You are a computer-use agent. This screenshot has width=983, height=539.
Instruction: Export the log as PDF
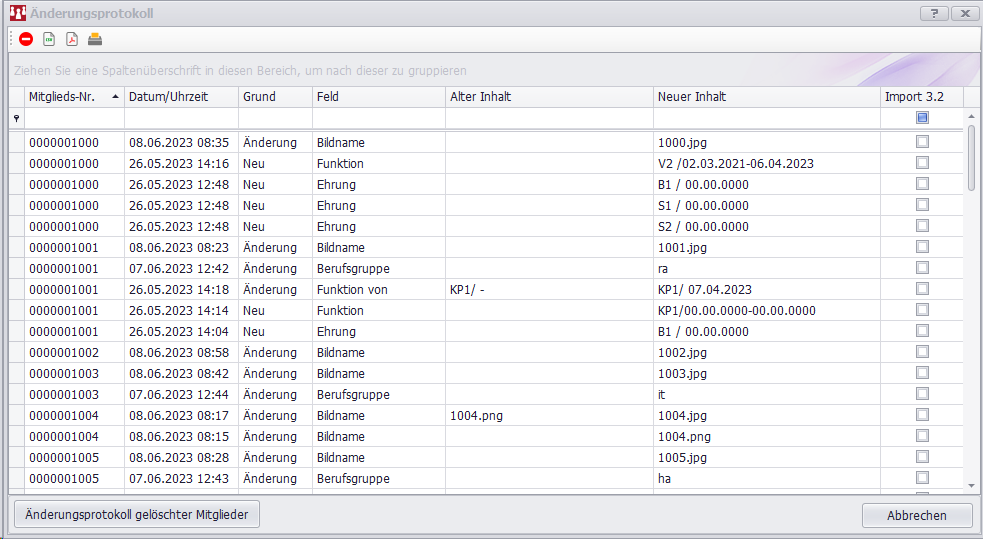click(72, 40)
